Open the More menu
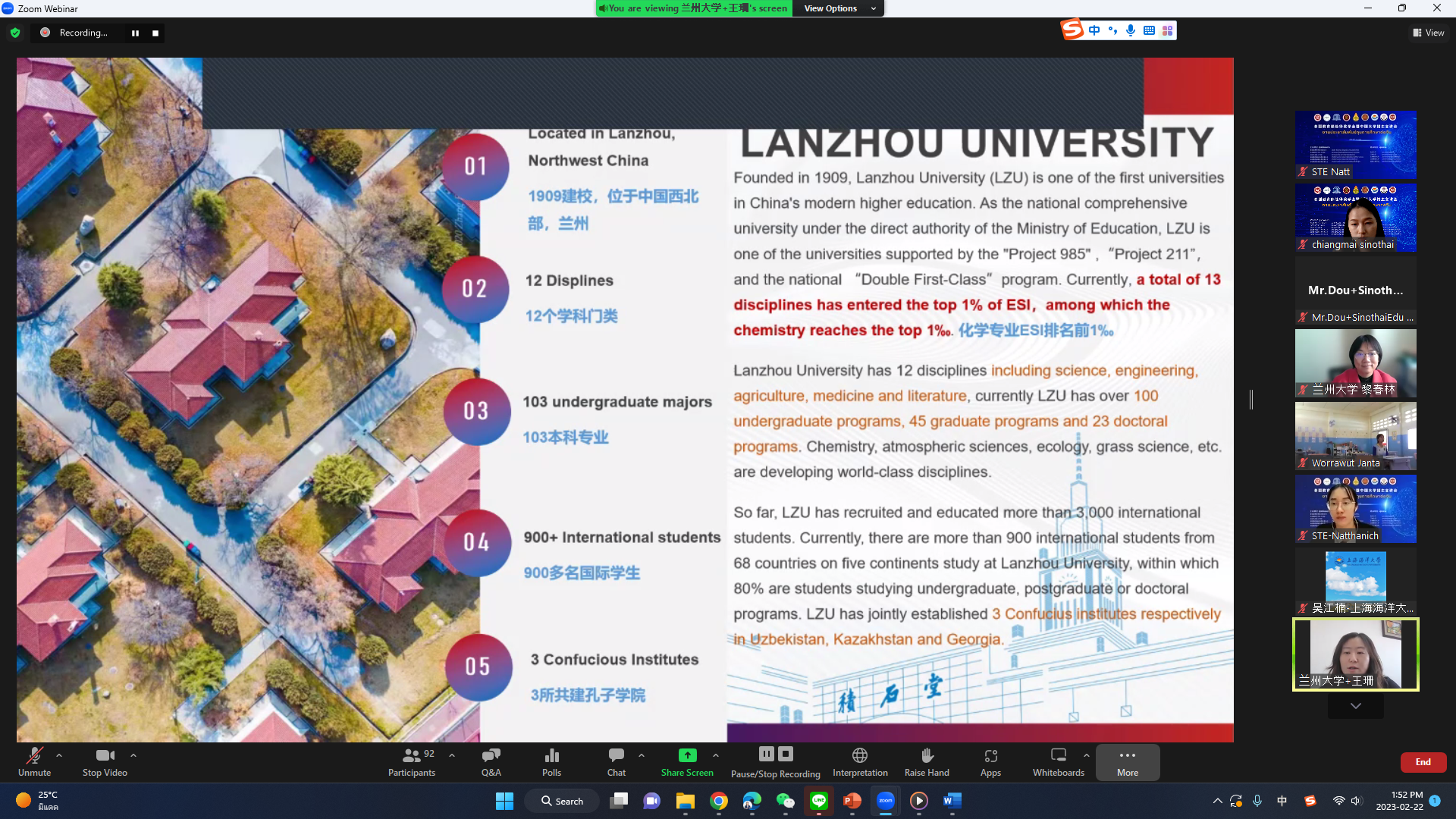This screenshot has width=1456, height=819. (1128, 761)
